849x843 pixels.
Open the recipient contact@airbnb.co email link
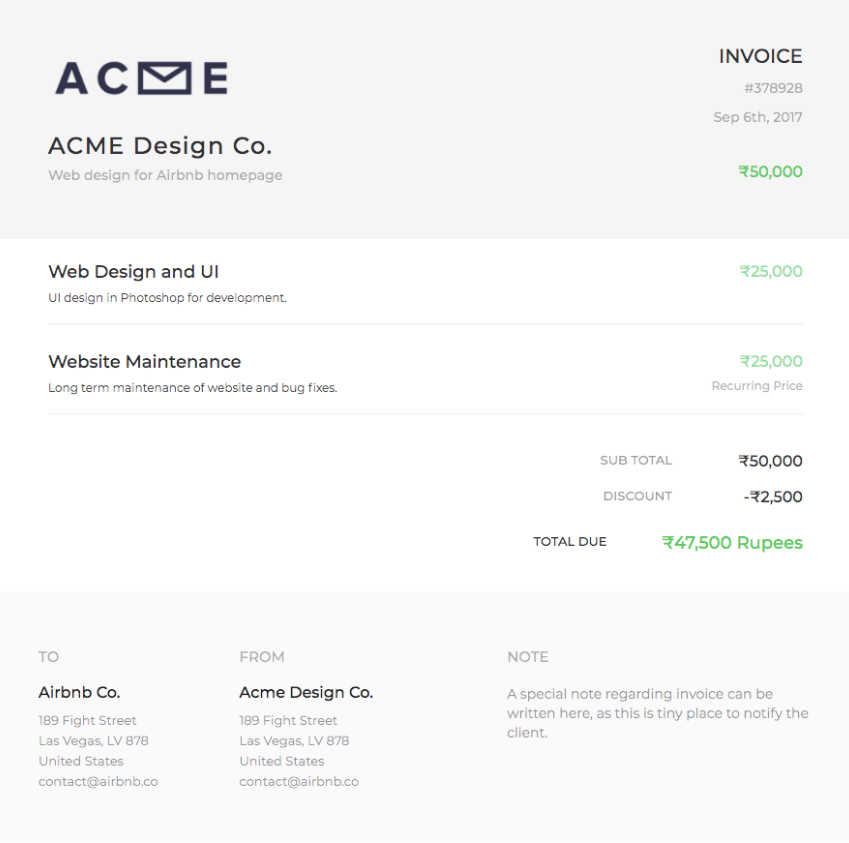(x=98, y=782)
